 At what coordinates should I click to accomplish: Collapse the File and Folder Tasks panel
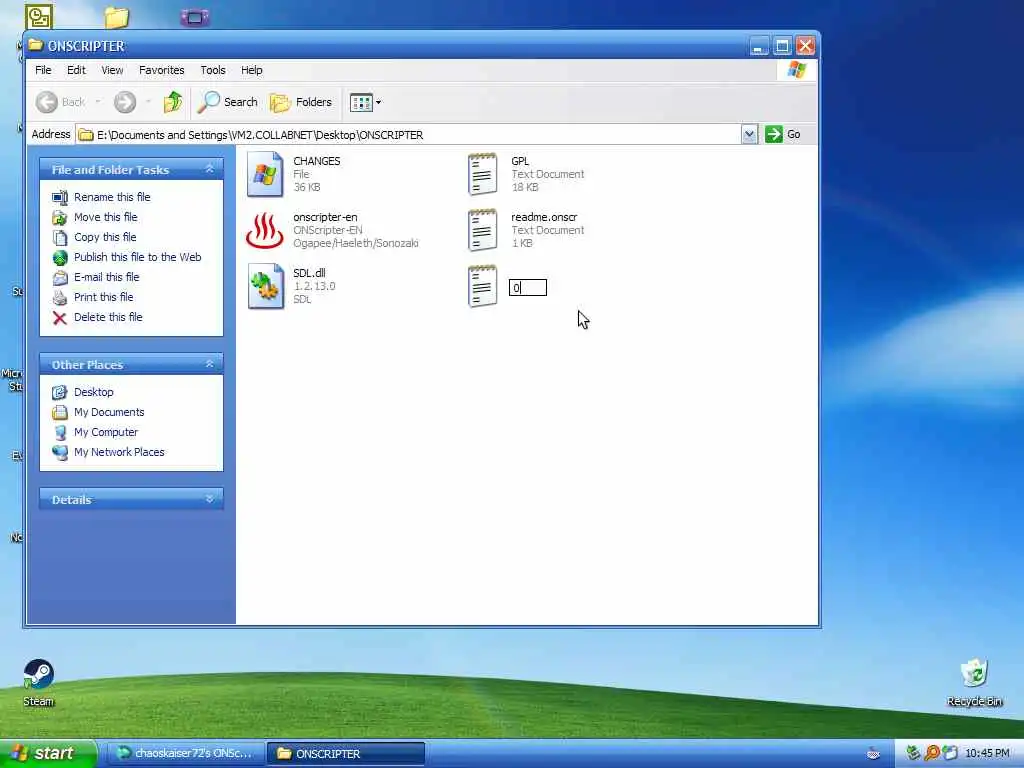tap(210, 169)
